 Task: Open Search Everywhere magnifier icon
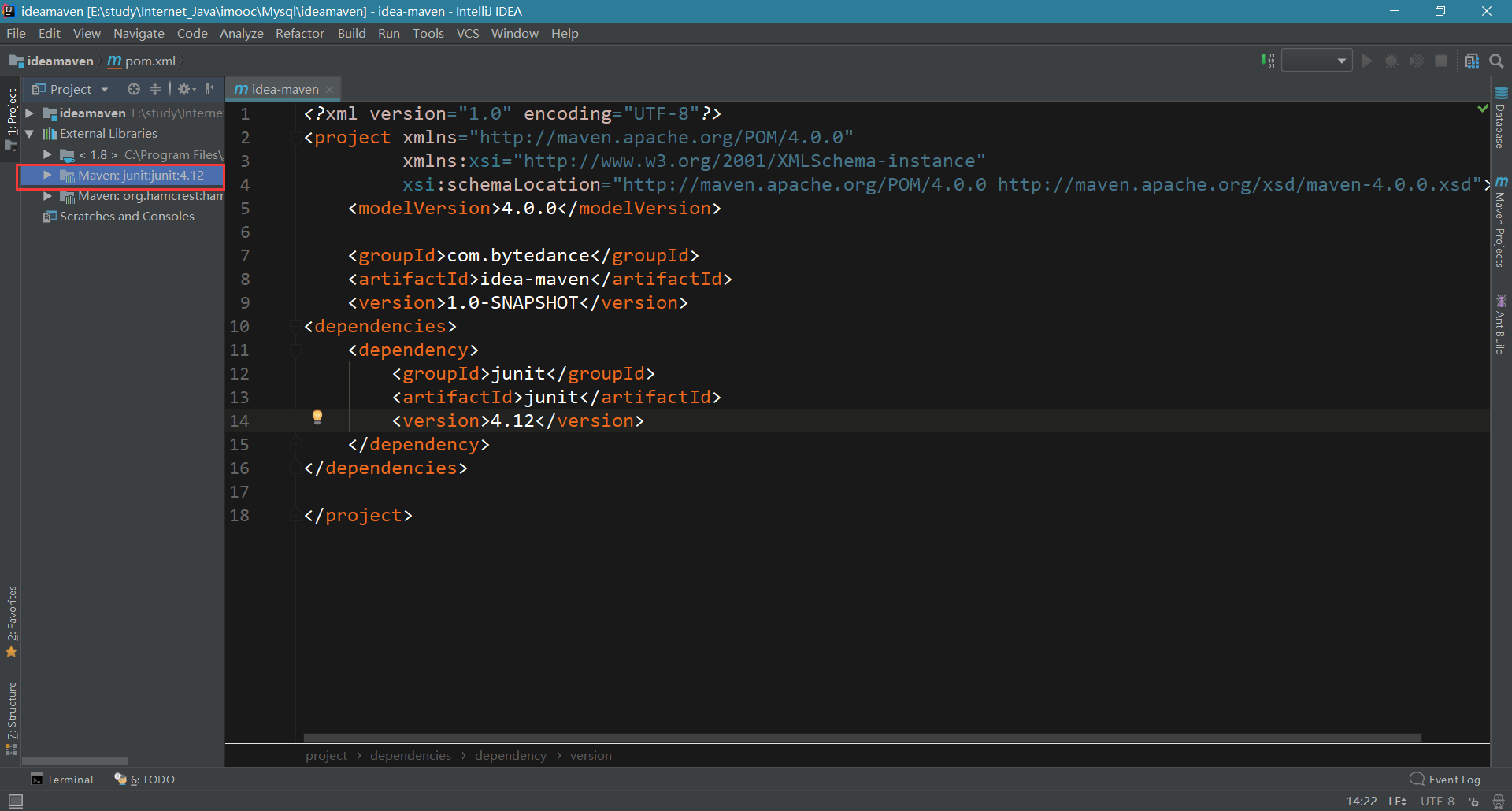1496,61
